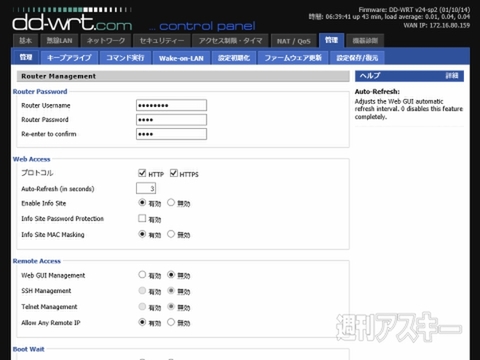Select 有効 for Enable Info Site
Screen dimensions: 480x360
point(142,203)
